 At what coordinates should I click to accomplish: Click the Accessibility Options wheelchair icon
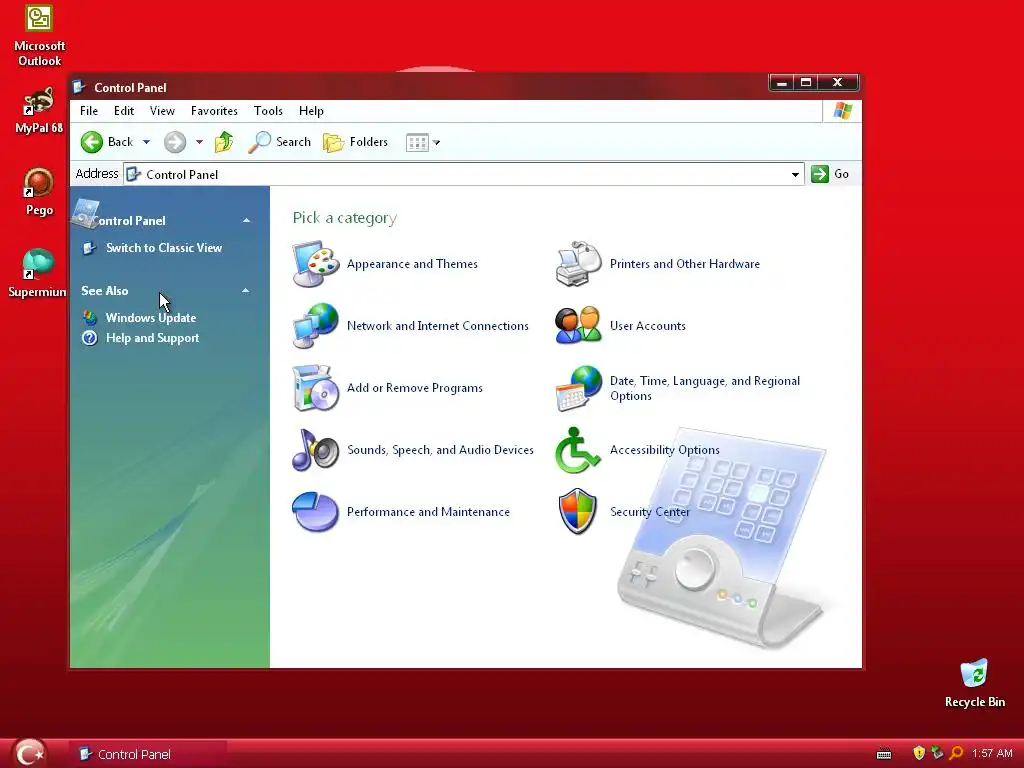(x=578, y=450)
